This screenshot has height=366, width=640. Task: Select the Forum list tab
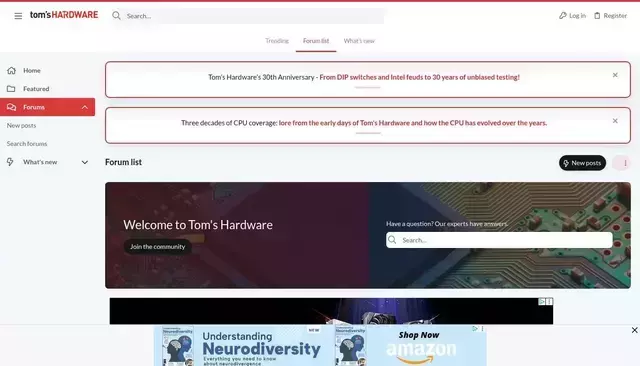316,41
